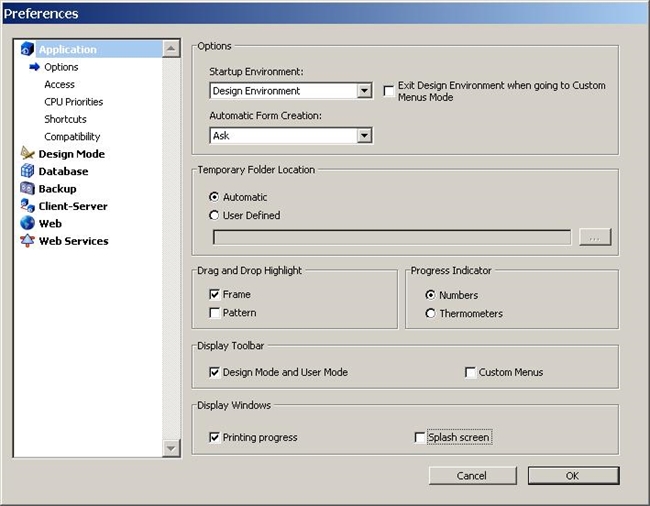
Task: Click the Web globe icon
Action: [x=27, y=223]
